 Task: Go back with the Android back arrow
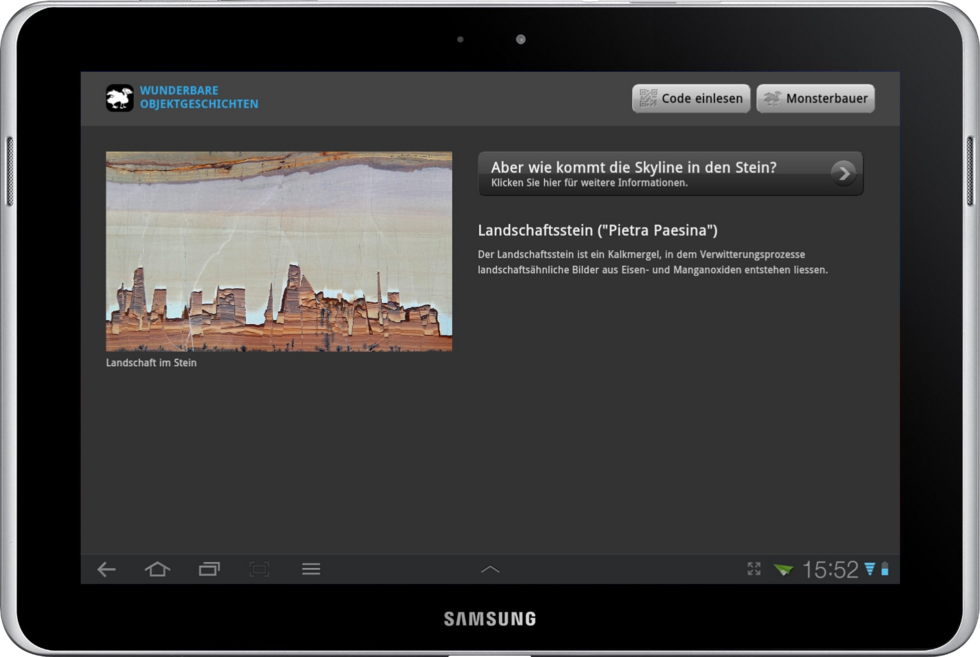click(x=106, y=569)
